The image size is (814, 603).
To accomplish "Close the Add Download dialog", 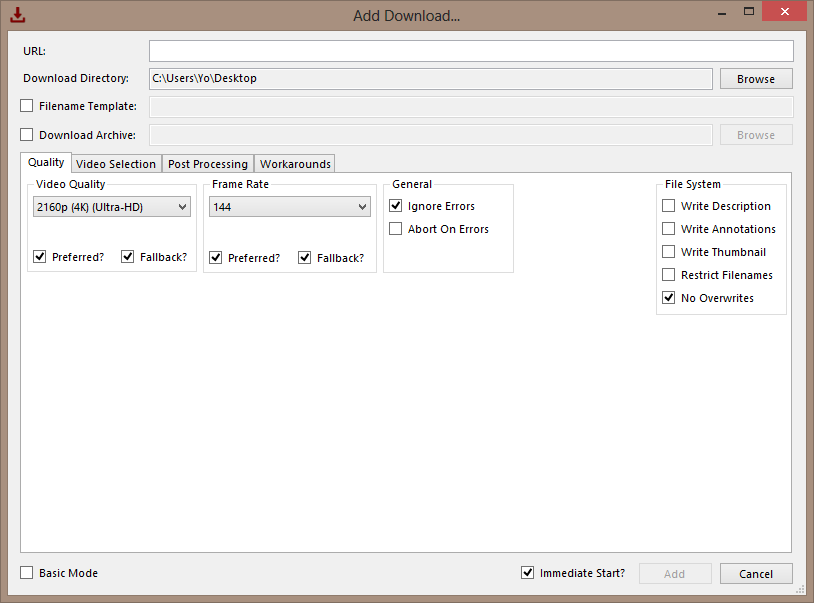I will click(784, 11).
